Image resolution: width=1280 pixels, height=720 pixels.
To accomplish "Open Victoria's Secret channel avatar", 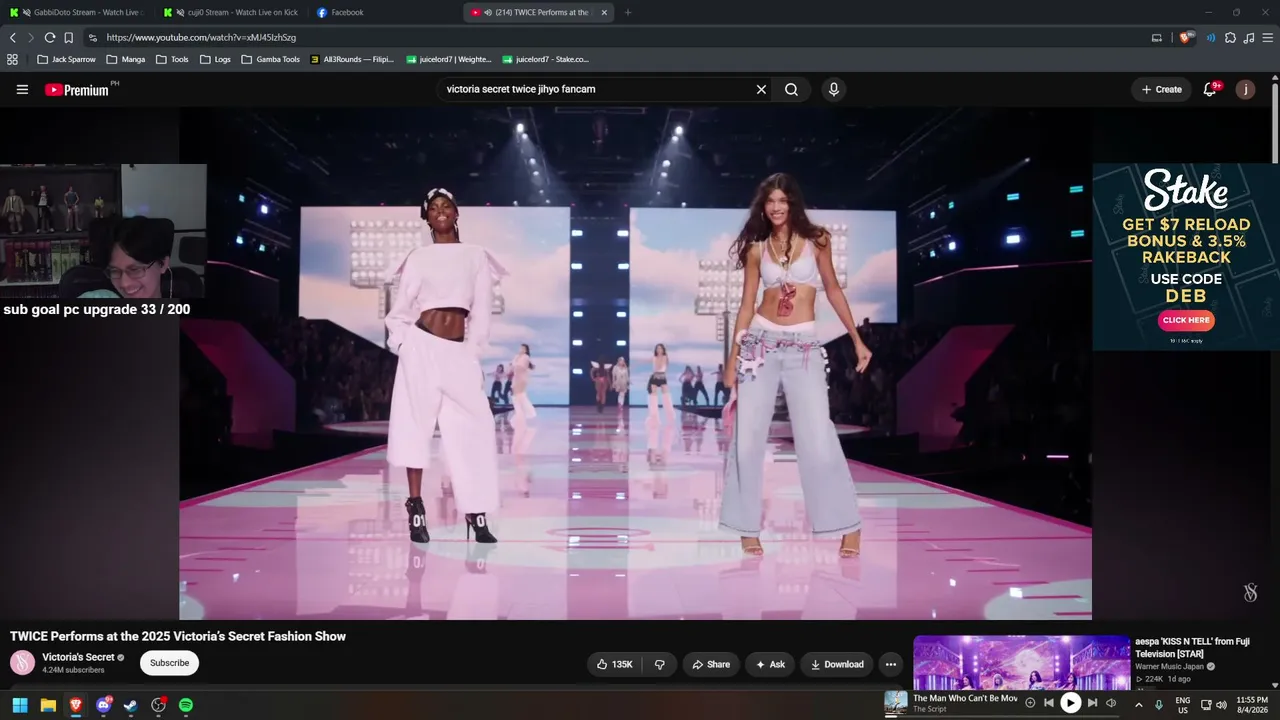I will [22, 662].
